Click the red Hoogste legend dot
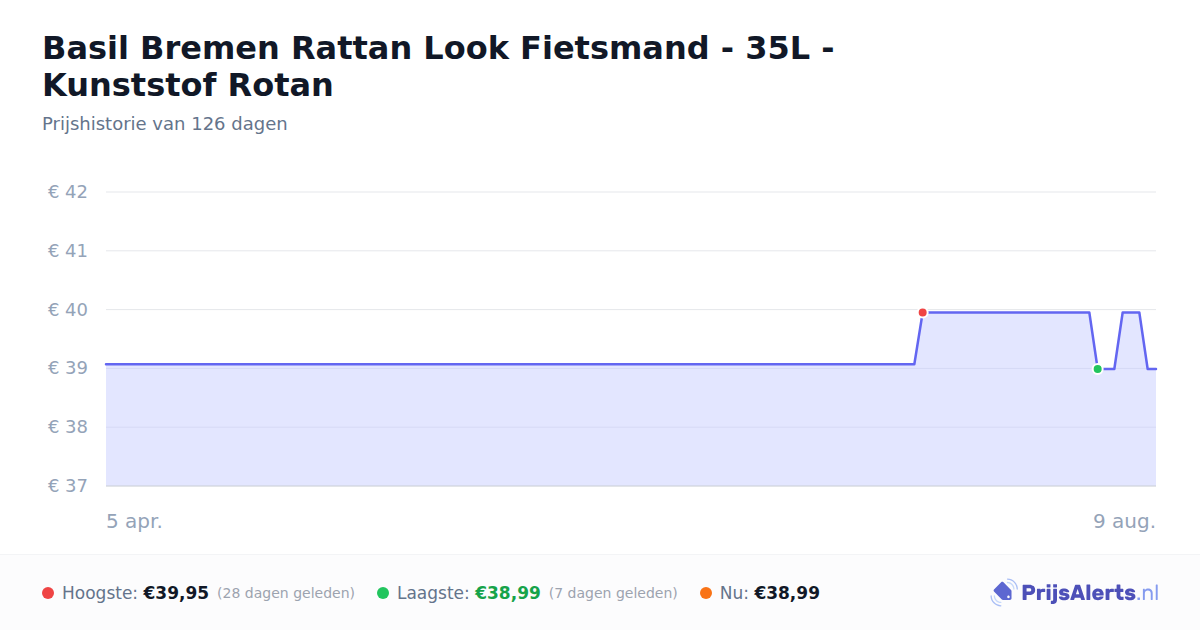 (48, 593)
